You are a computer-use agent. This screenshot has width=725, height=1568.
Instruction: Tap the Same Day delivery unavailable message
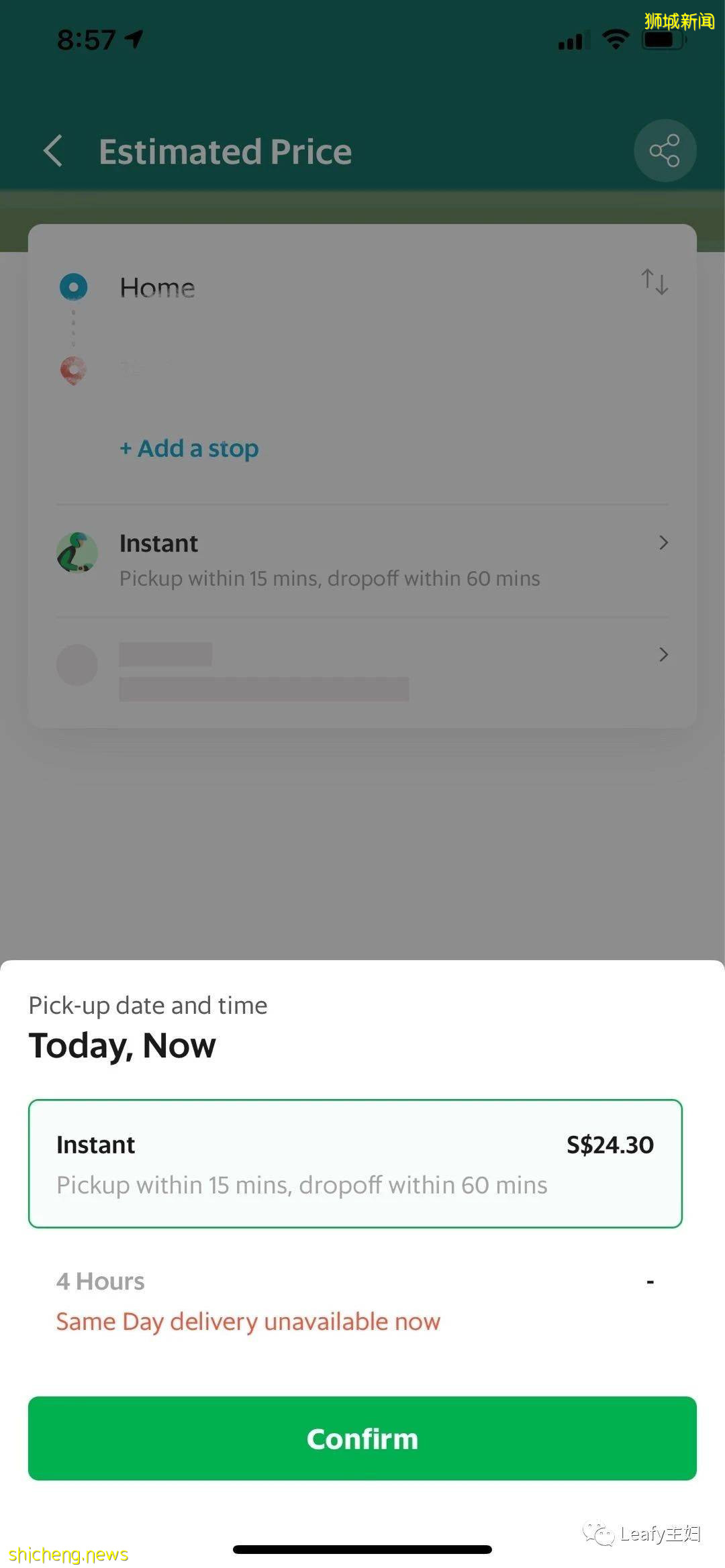(x=248, y=1321)
